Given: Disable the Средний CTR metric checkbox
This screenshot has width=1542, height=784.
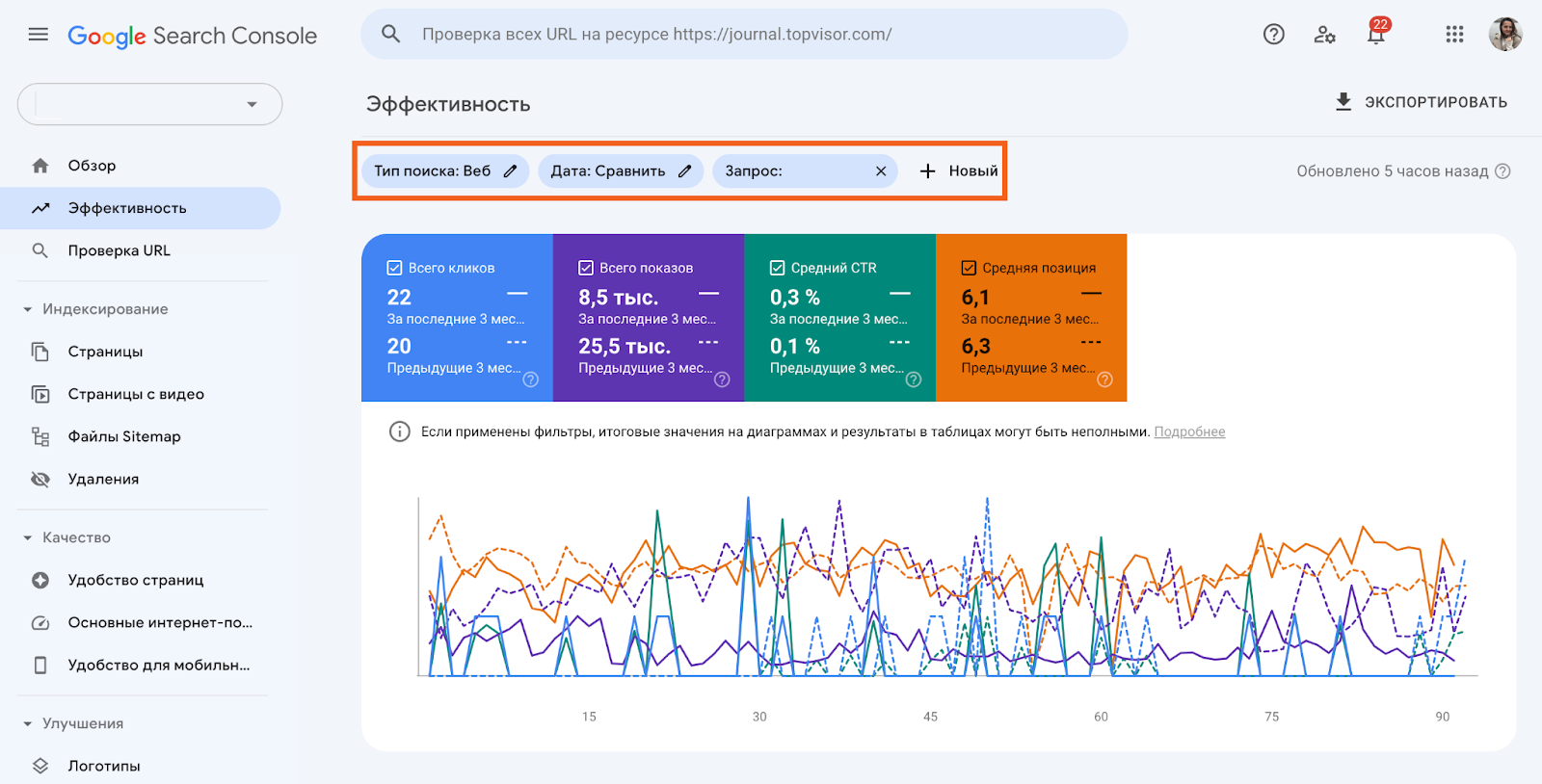Looking at the screenshot, I should coord(777,268).
